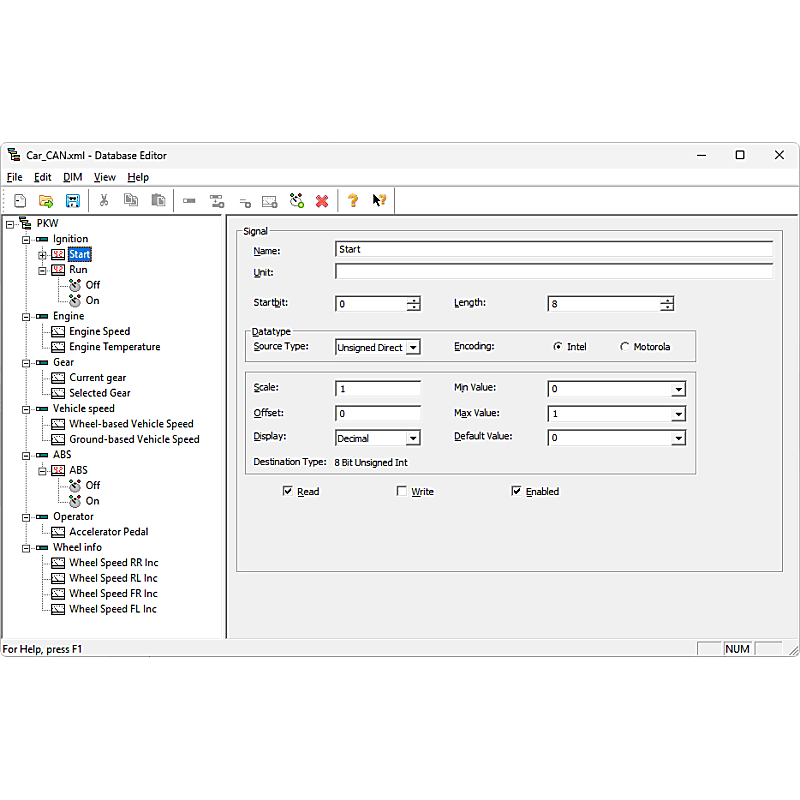Screen dimensions: 800x800
Task: Select the Copy toolbar icon
Action: 131,200
